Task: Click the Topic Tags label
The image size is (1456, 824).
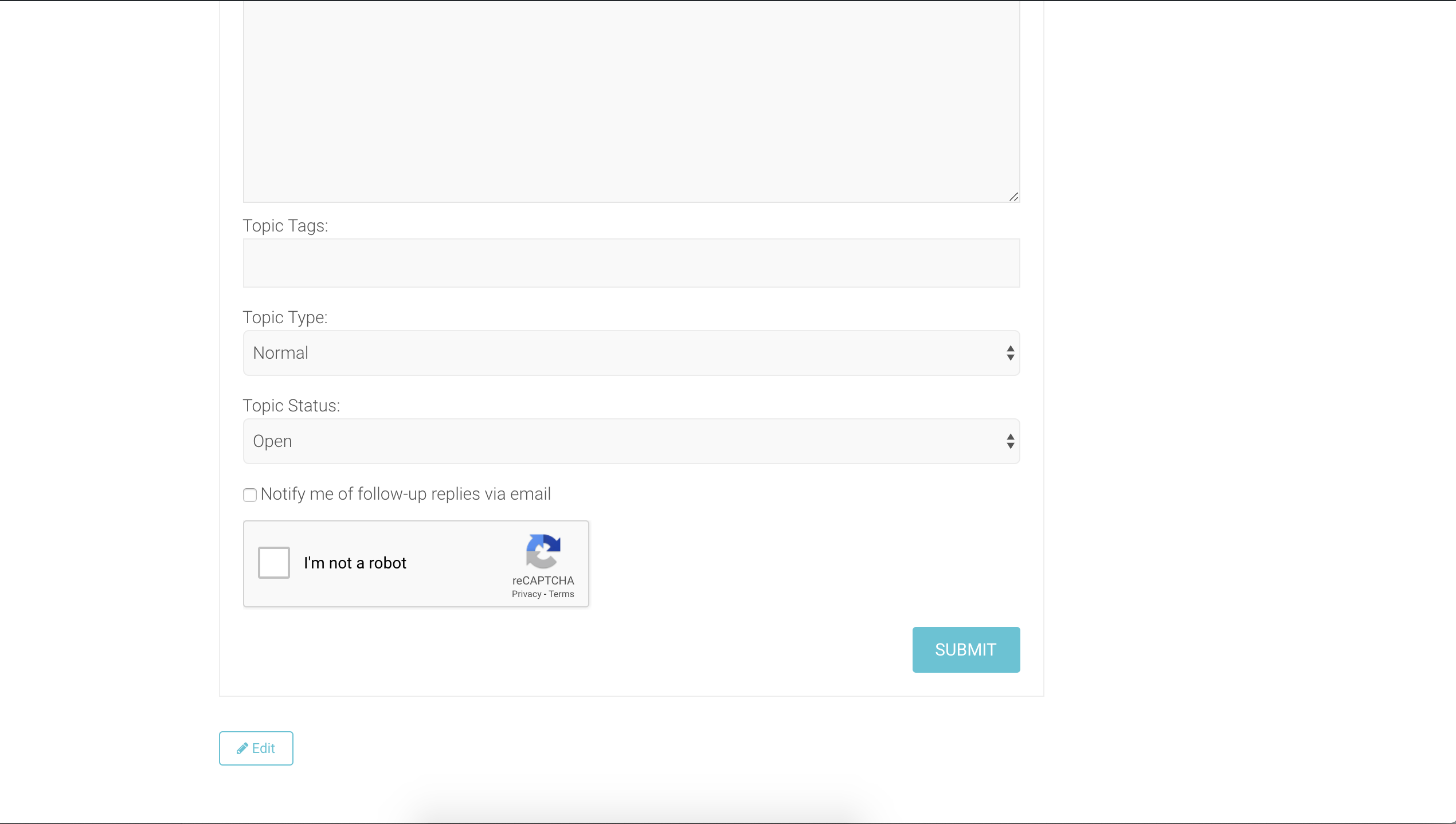Action: tap(285, 226)
